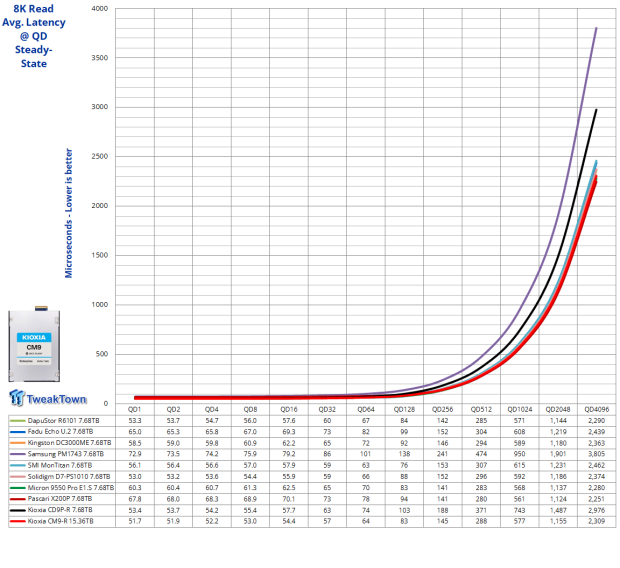Click the 'Pascari X200P 7.68TB' legend label
Image resolution: width=620 pixels, height=568 pixels.
coord(60,499)
